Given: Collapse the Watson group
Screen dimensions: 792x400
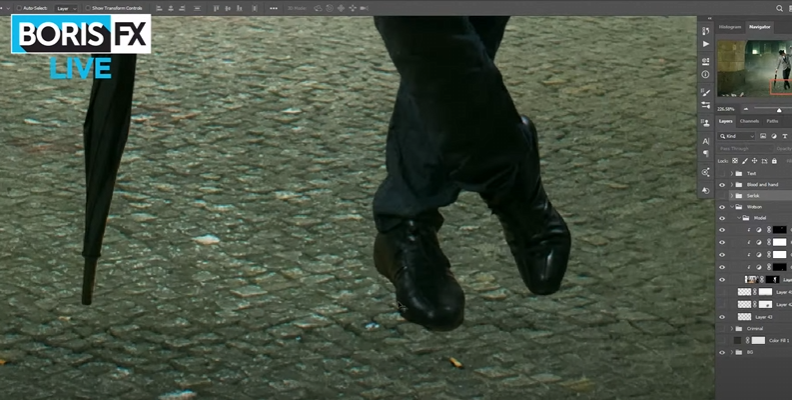Looking at the screenshot, I should point(732,207).
